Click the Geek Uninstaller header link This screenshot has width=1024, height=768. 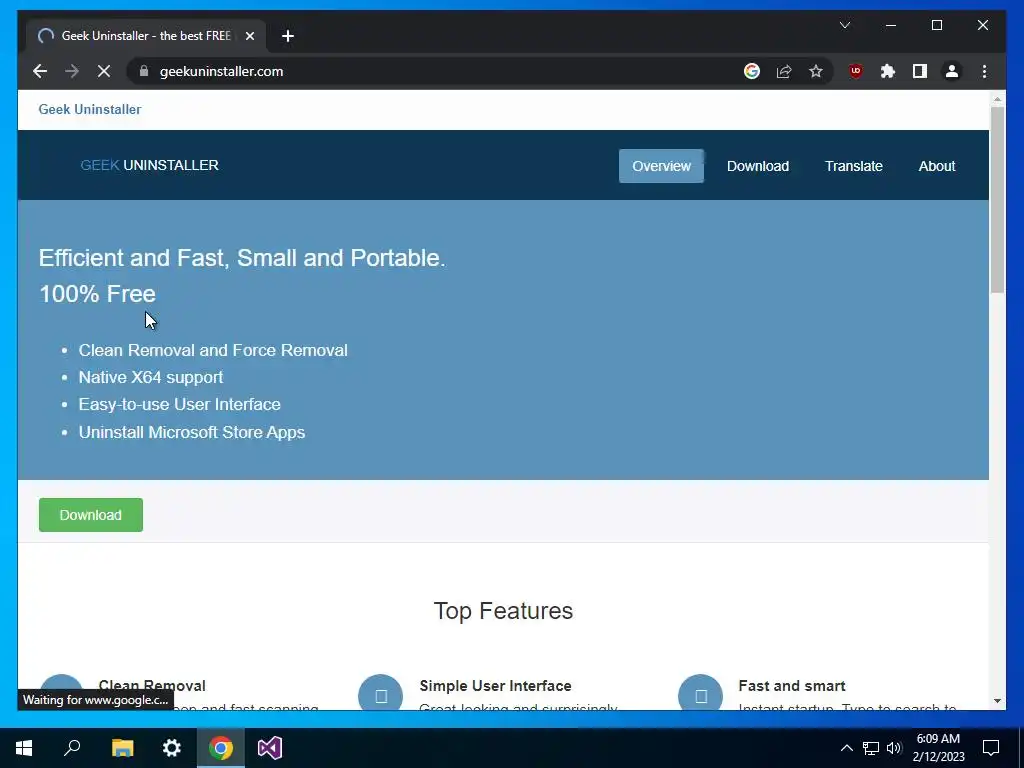pos(89,109)
